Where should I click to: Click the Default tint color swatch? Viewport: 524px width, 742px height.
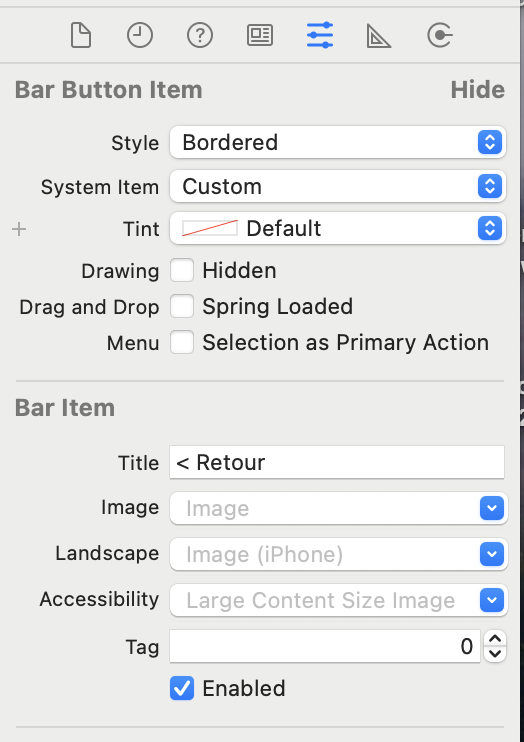210,229
